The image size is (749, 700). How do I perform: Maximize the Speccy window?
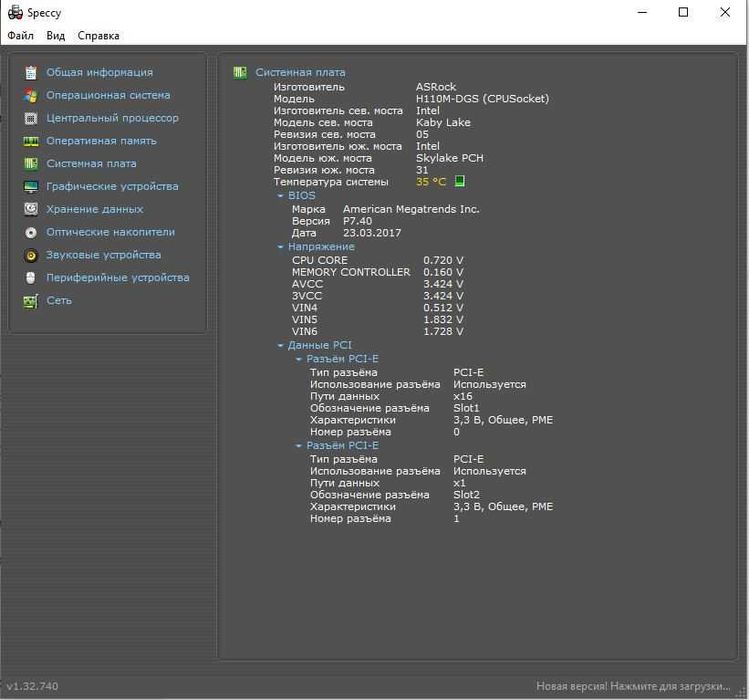click(684, 12)
